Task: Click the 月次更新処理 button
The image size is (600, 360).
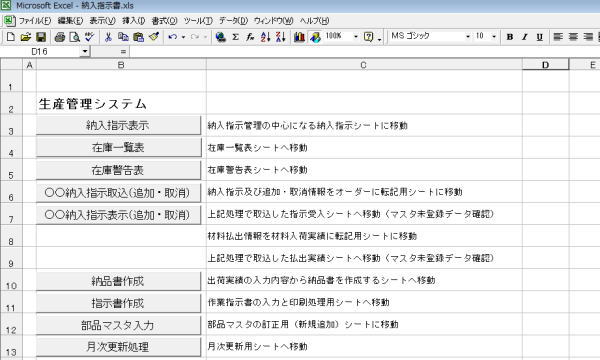Action: coord(118,347)
